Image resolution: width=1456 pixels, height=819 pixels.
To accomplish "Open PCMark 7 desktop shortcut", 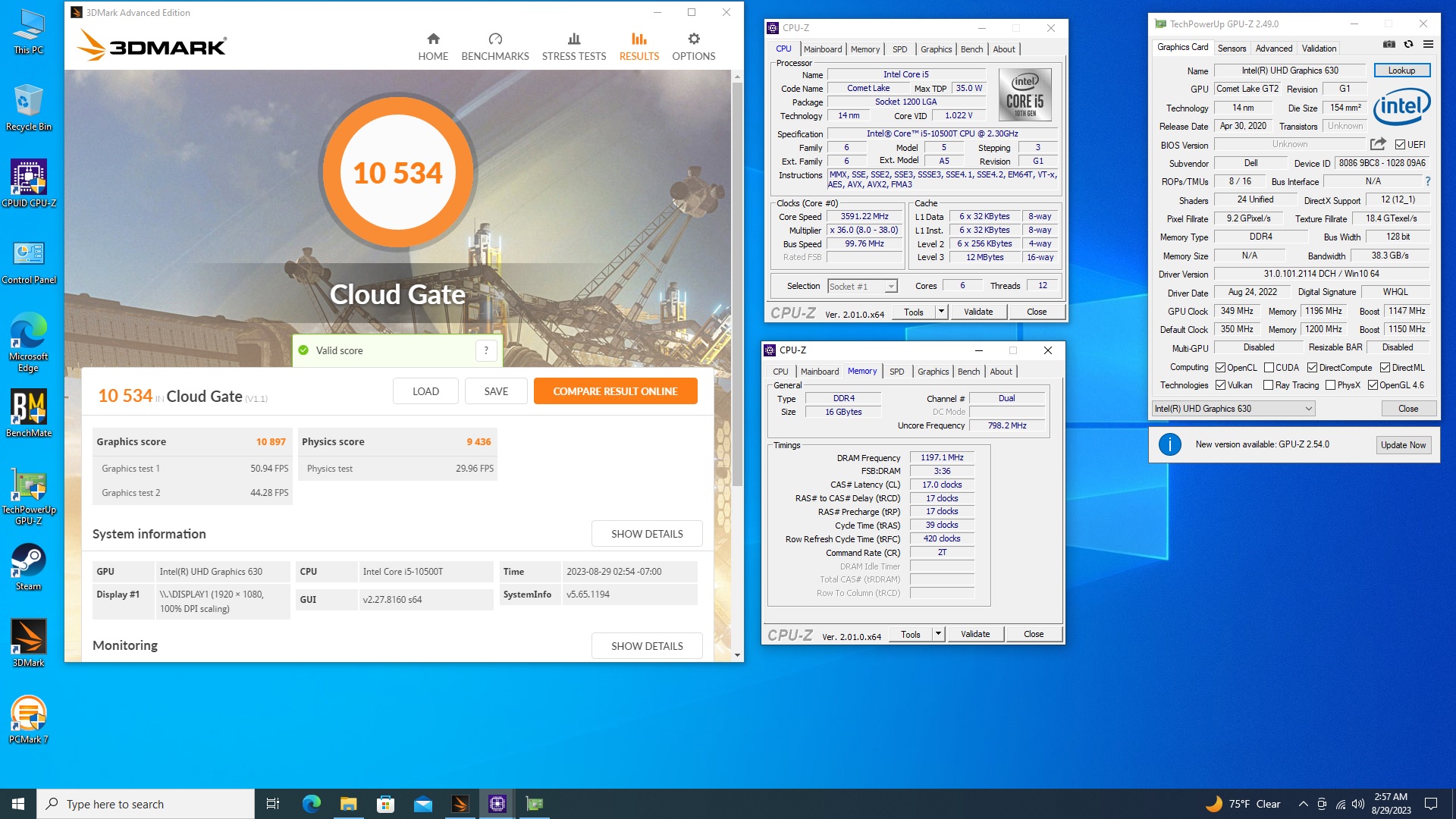I will coord(29,720).
